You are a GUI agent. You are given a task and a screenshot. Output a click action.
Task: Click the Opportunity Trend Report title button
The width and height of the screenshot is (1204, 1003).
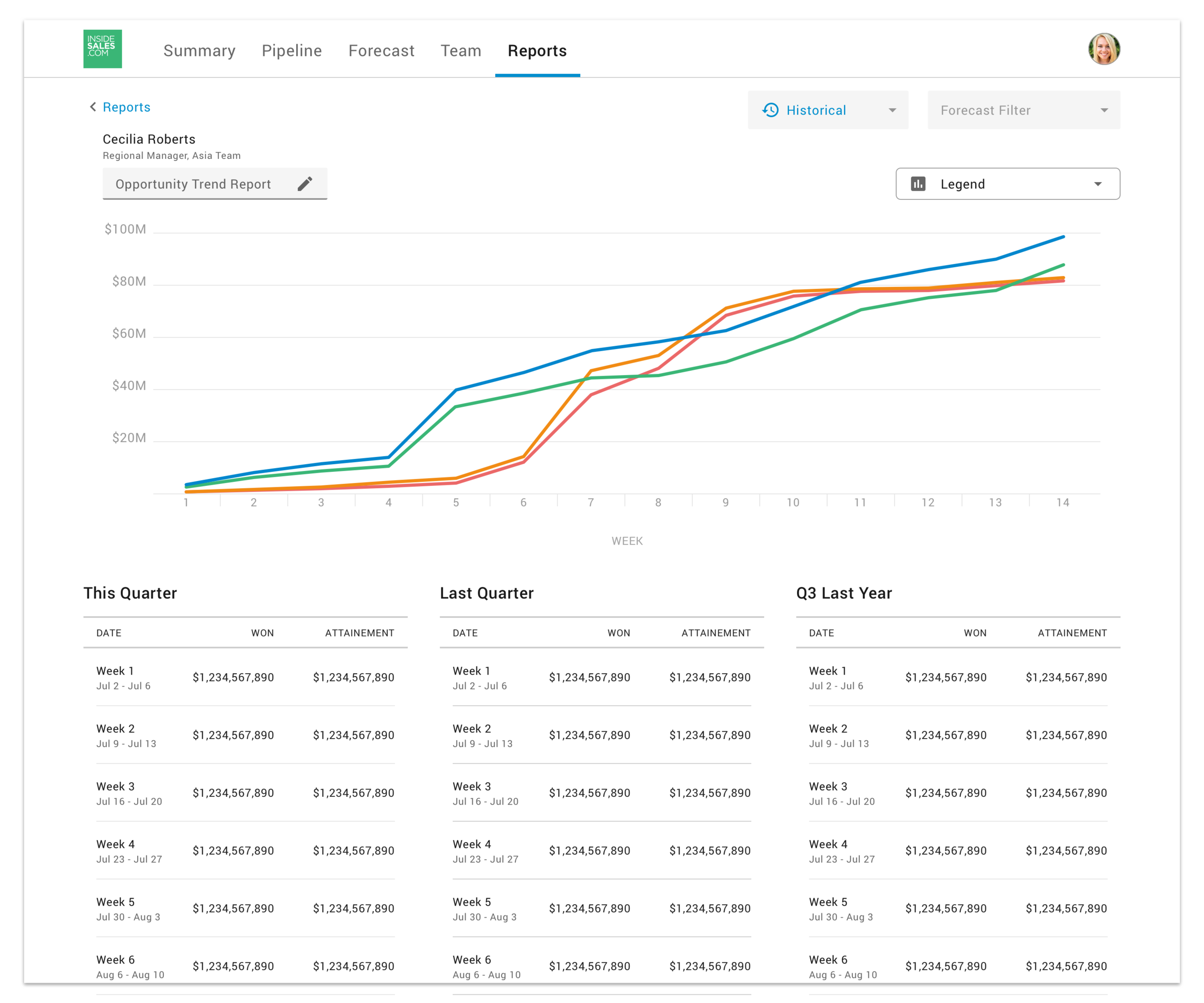pyautogui.click(x=193, y=183)
